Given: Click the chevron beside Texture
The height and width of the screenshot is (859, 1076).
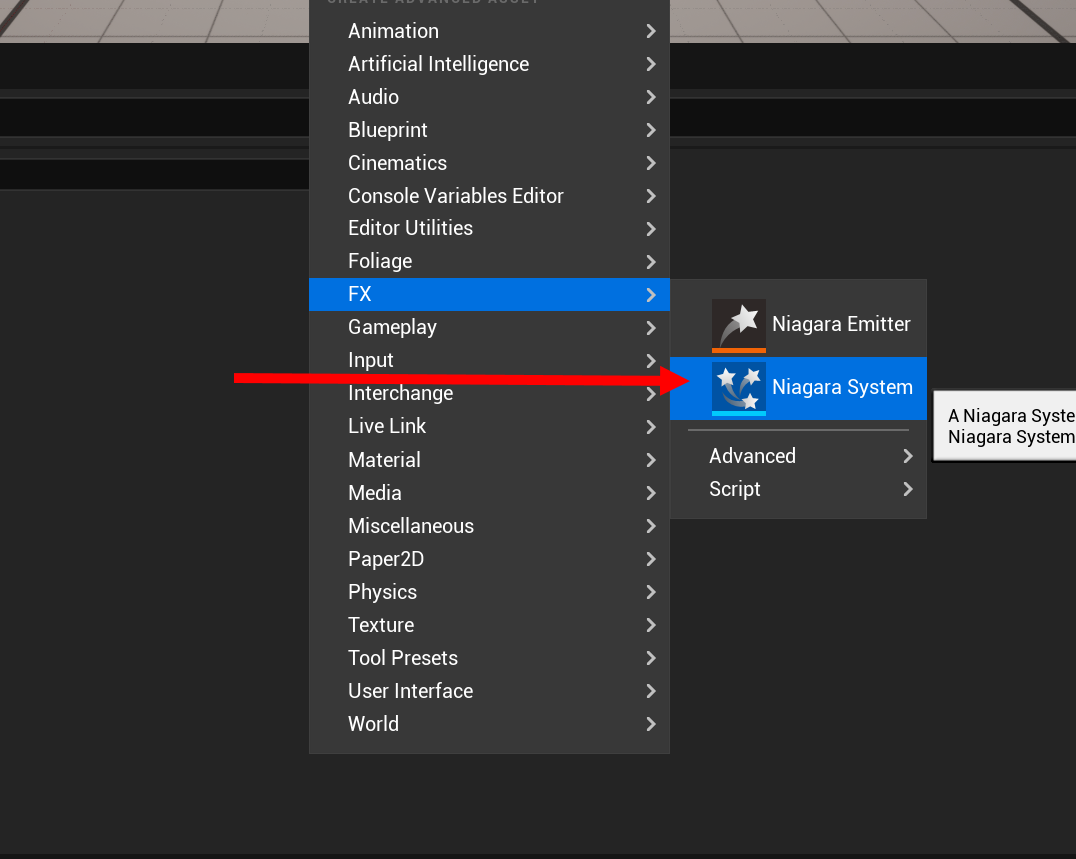Looking at the screenshot, I should 651,624.
